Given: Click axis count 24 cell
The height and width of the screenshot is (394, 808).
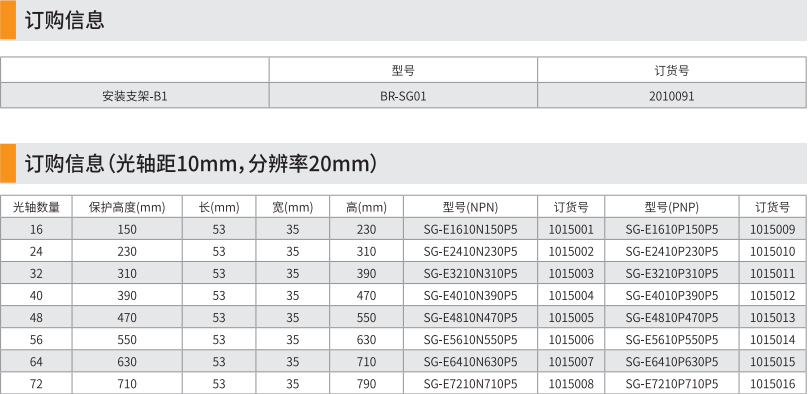Looking at the screenshot, I should click(36, 252).
